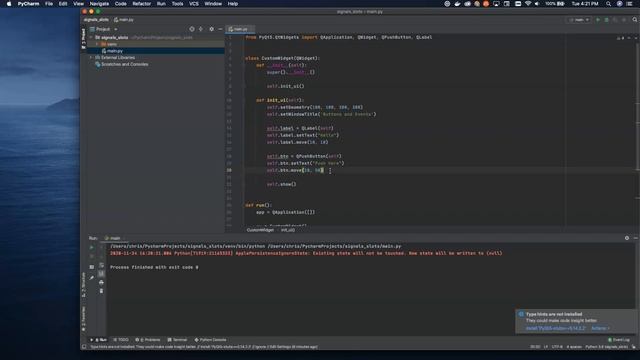The height and width of the screenshot is (360, 640).
Task: Open the VCS menu
Action: coord(194,4)
